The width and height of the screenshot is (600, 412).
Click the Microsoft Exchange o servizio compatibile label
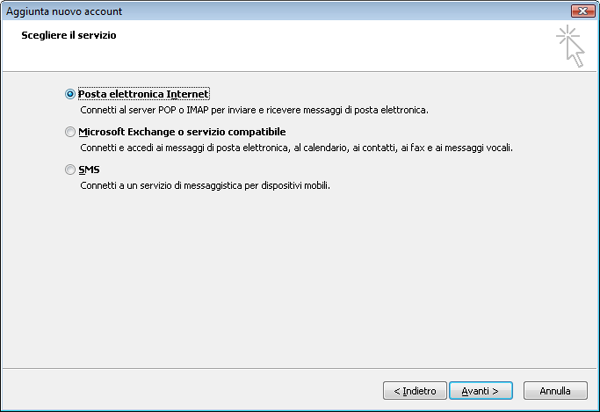(182, 132)
